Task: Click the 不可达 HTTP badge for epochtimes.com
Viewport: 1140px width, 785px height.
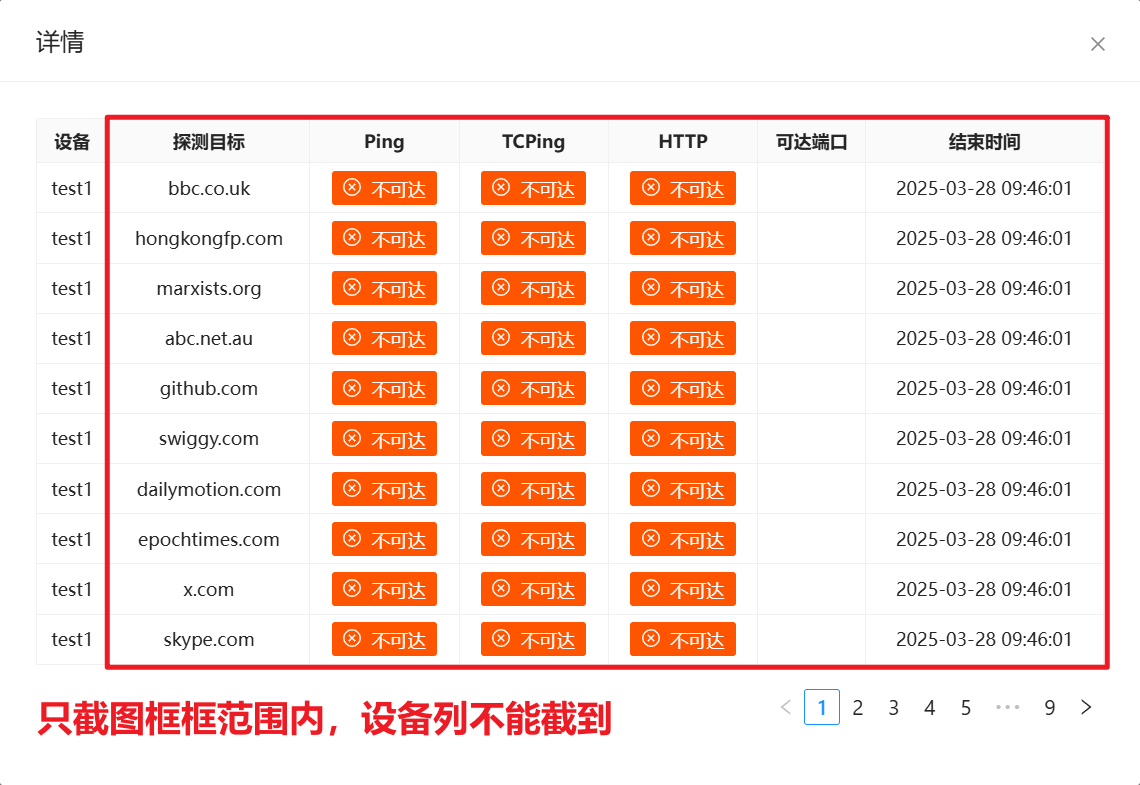Action: tap(682, 539)
